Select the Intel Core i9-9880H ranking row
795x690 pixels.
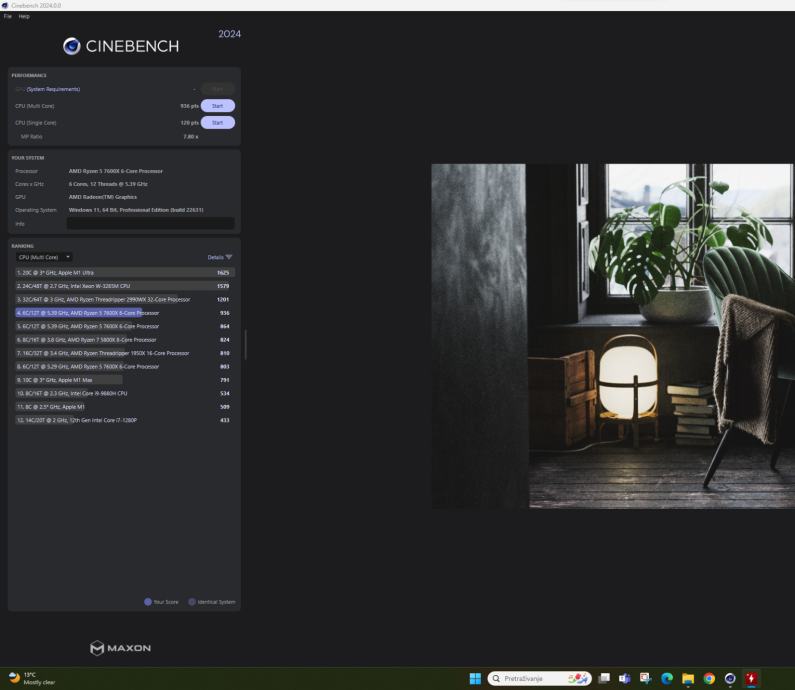click(x=125, y=393)
